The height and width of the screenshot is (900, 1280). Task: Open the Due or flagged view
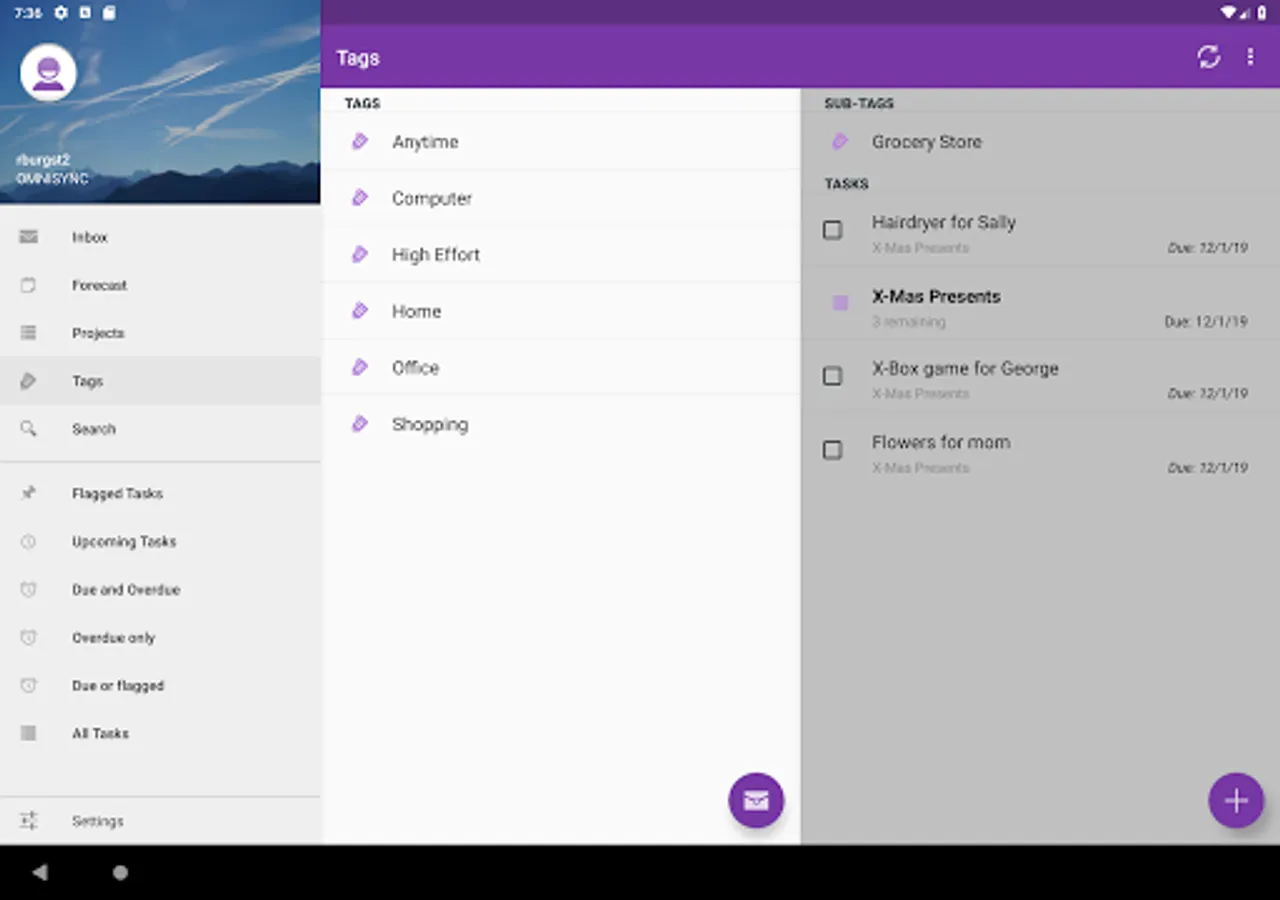pos(160,686)
